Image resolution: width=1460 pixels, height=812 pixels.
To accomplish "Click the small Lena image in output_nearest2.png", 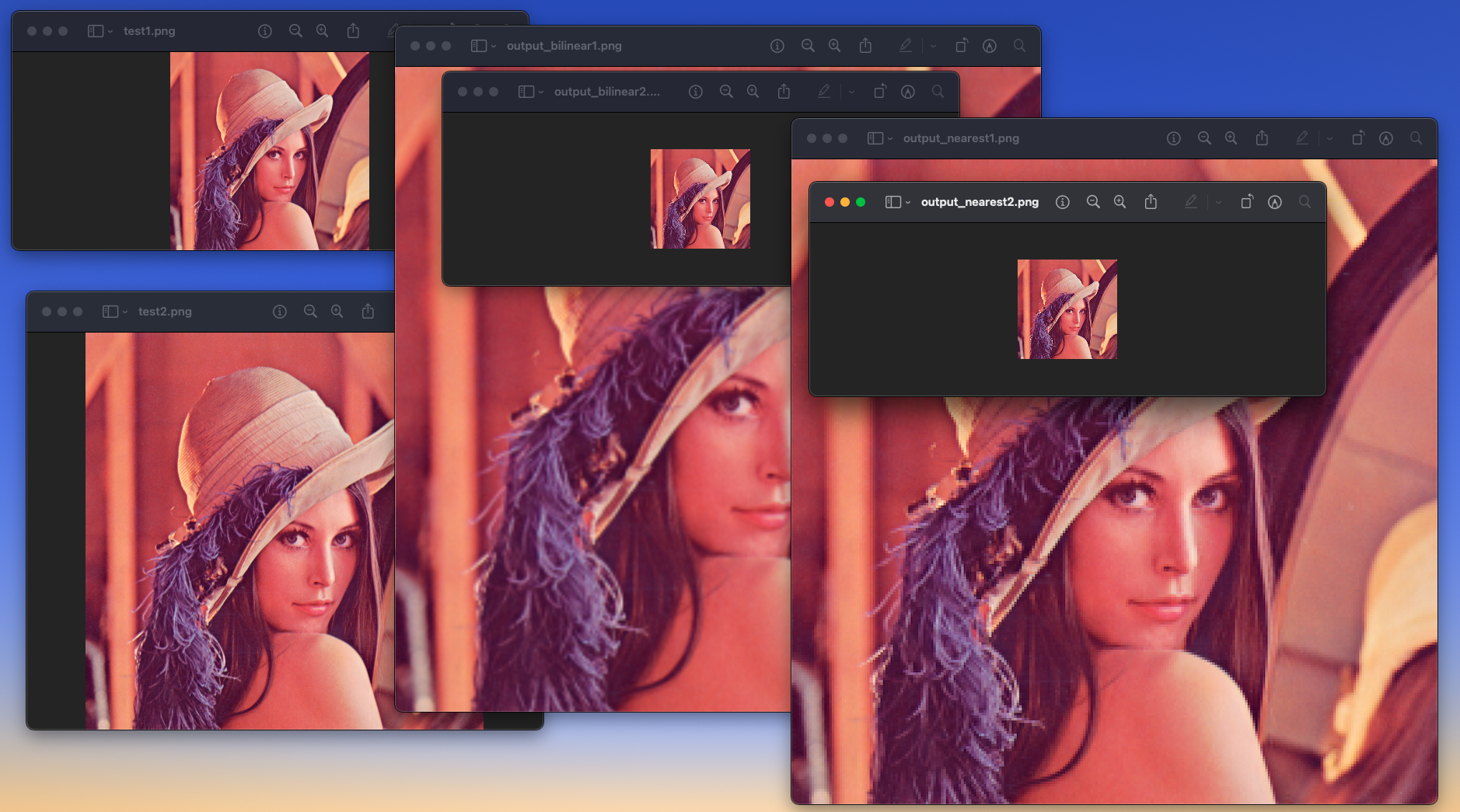I will click(x=1067, y=309).
